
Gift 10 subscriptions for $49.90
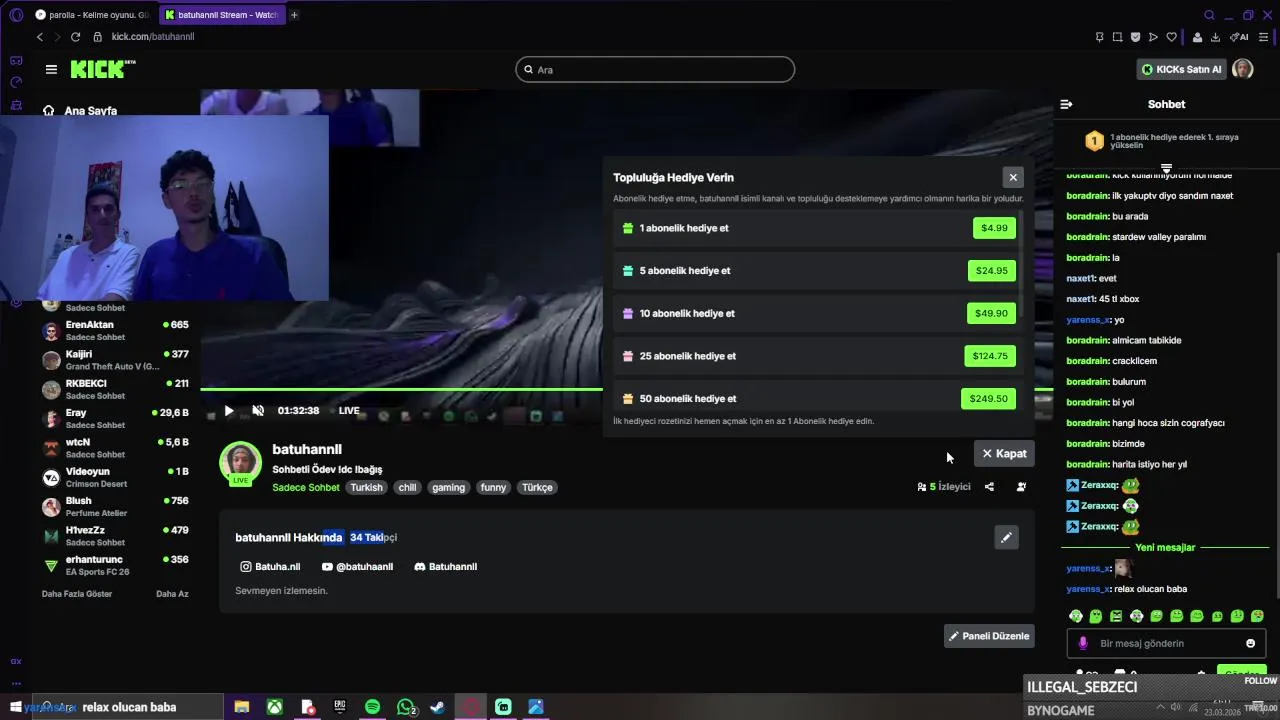[991, 313]
